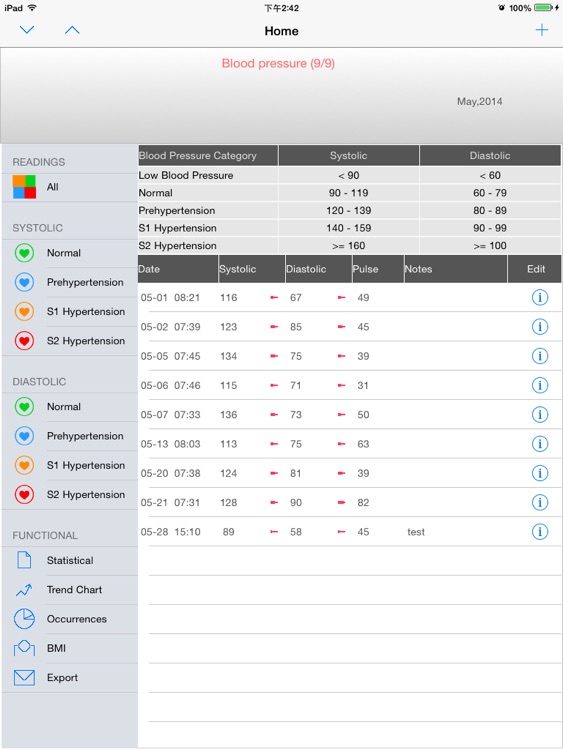Viewport: 563px width, 750px height.
Task: Open the Occurrences function
Action: (77, 619)
